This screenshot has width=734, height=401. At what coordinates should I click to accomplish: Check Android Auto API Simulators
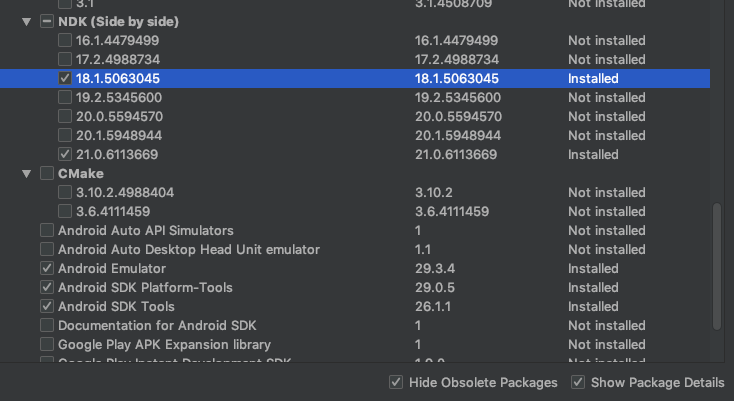tap(47, 230)
